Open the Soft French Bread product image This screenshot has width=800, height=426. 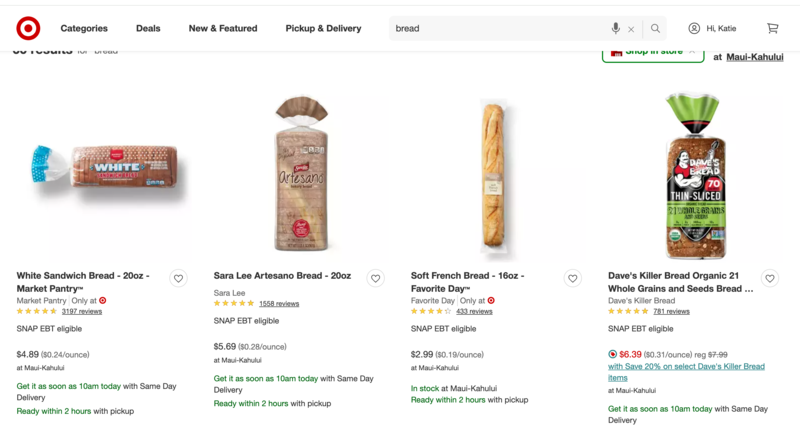pyautogui.click(x=493, y=175)
